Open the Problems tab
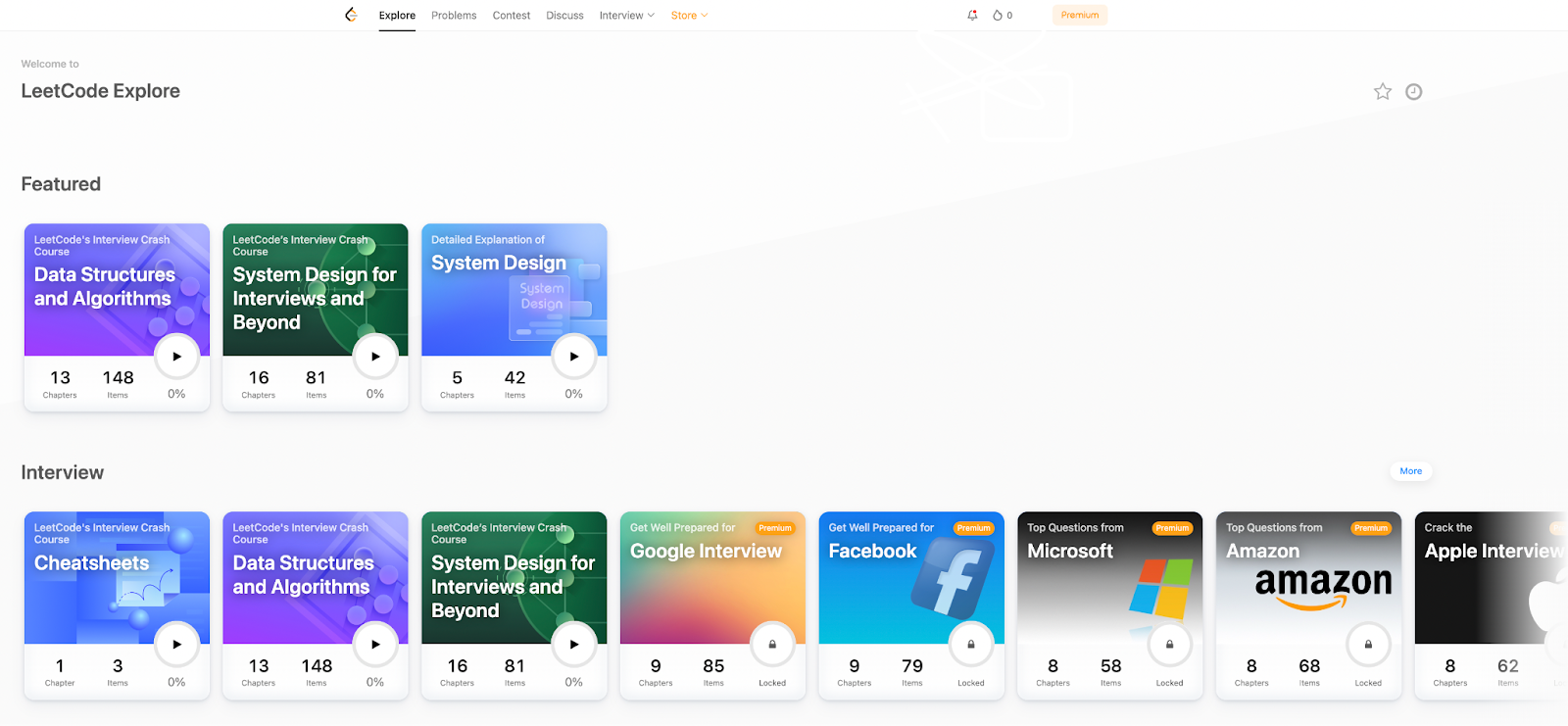This screenshot has height=726, width=1568. (454, 16)
